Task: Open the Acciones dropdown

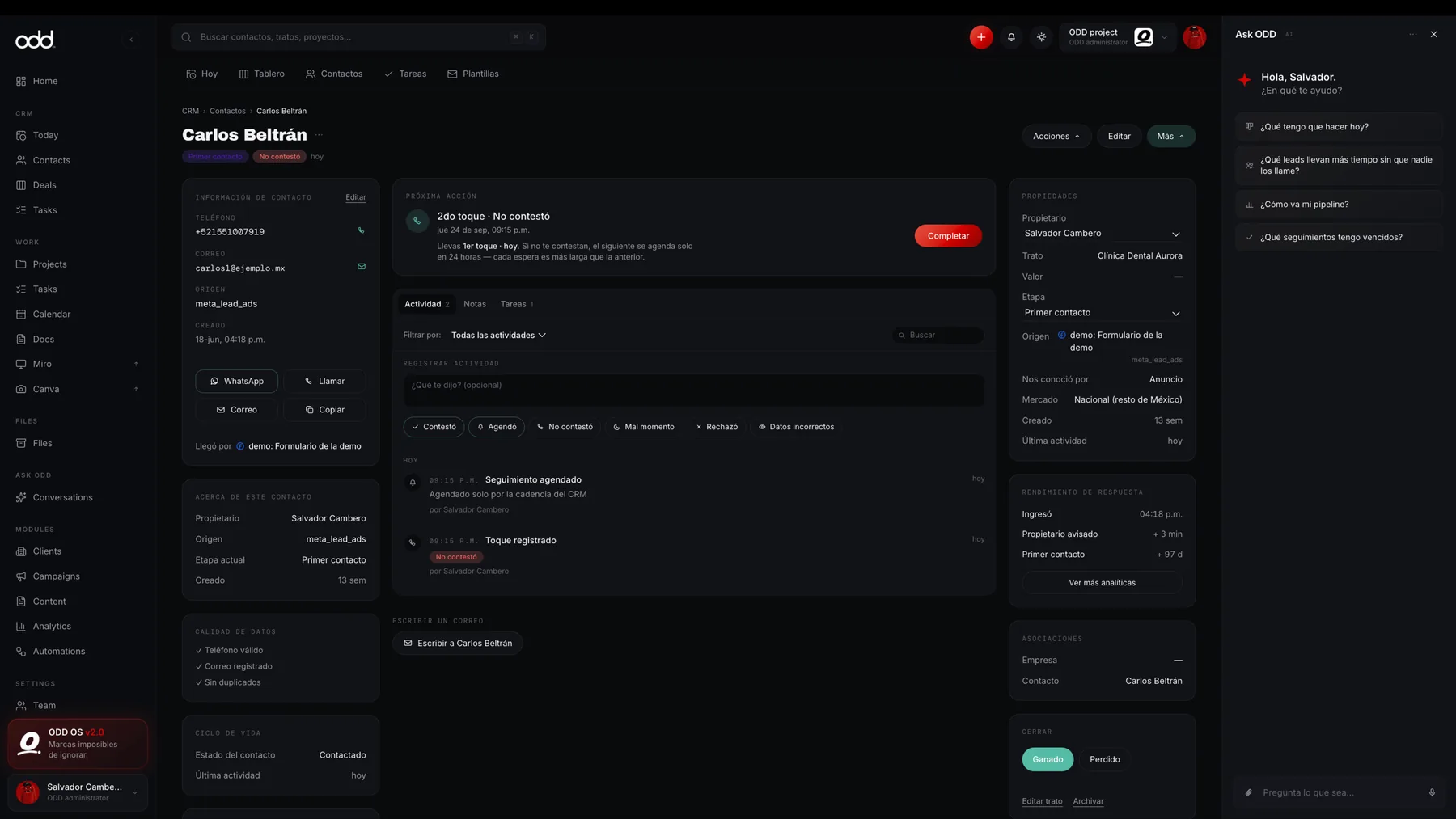Action: click(1056, 136)
